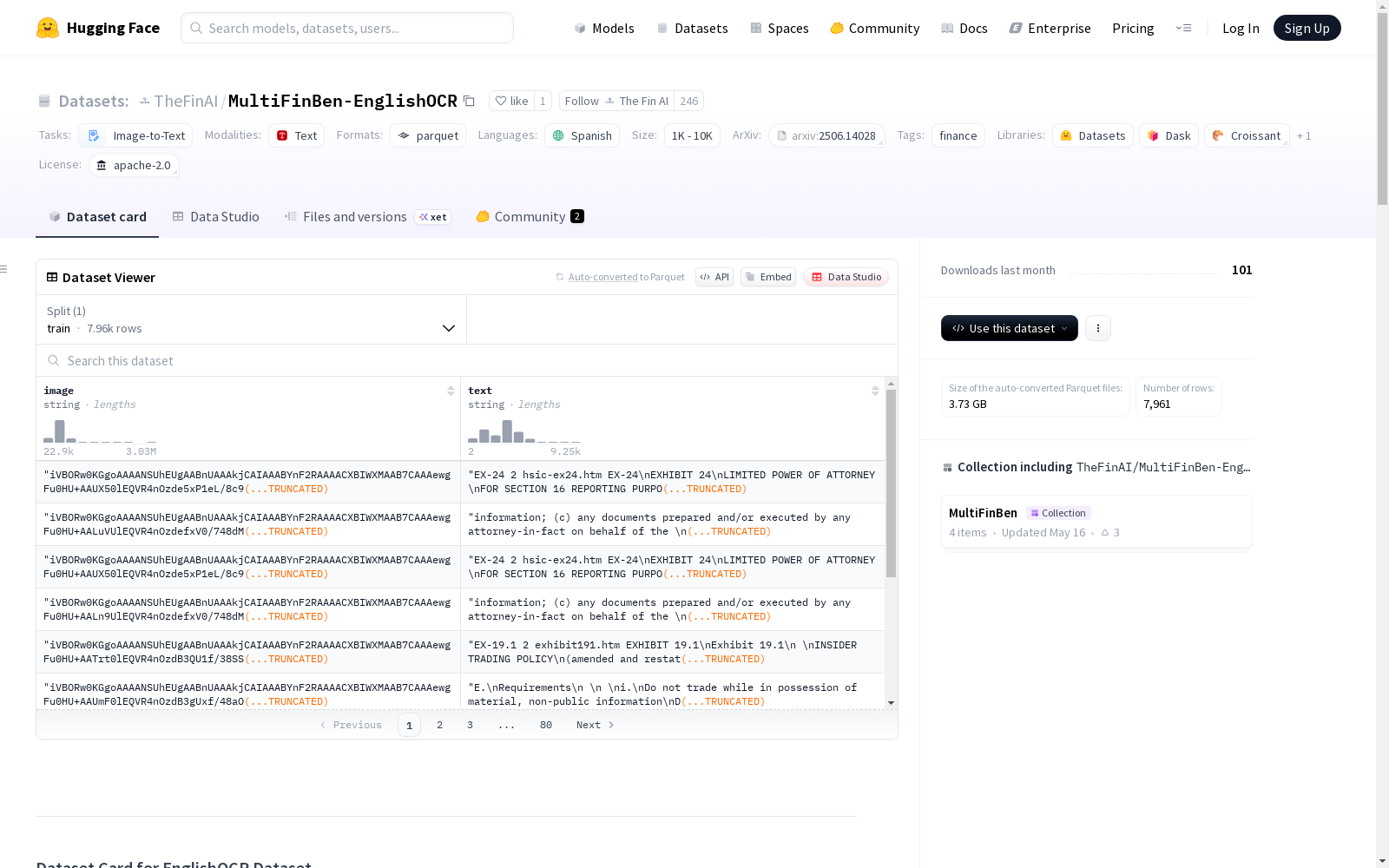Viewport: 1389px width, 868px height.
Task: Click the Auto-converted to Parquet link
Action: [x=620, y=277]
